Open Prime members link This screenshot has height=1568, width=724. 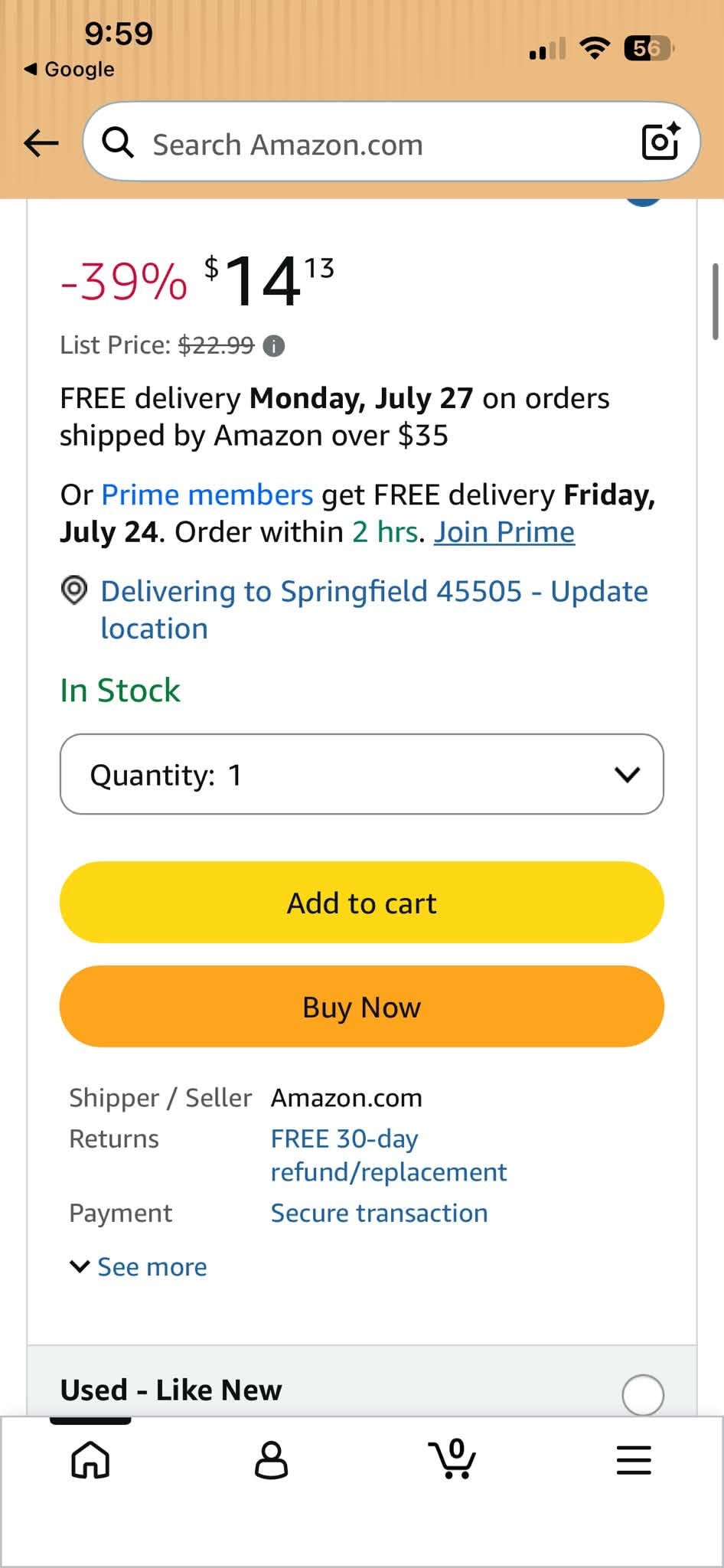[207, 495]
